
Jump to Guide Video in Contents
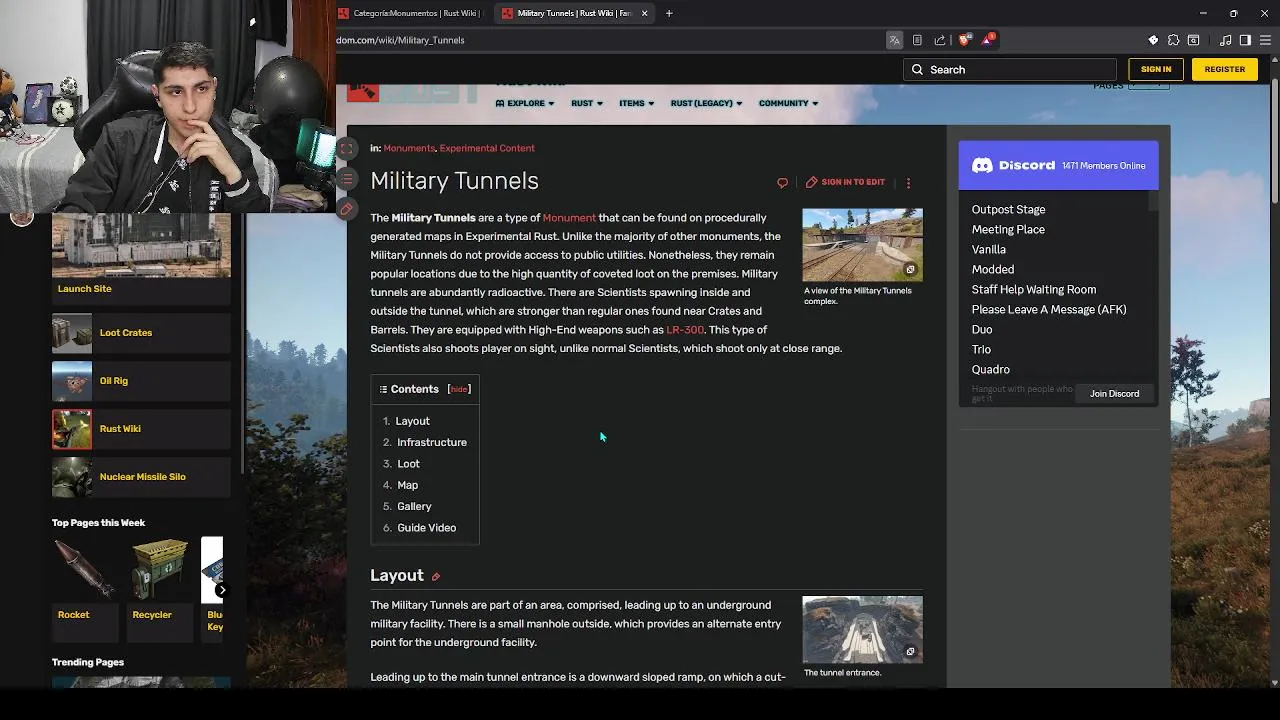pos(426,528)
